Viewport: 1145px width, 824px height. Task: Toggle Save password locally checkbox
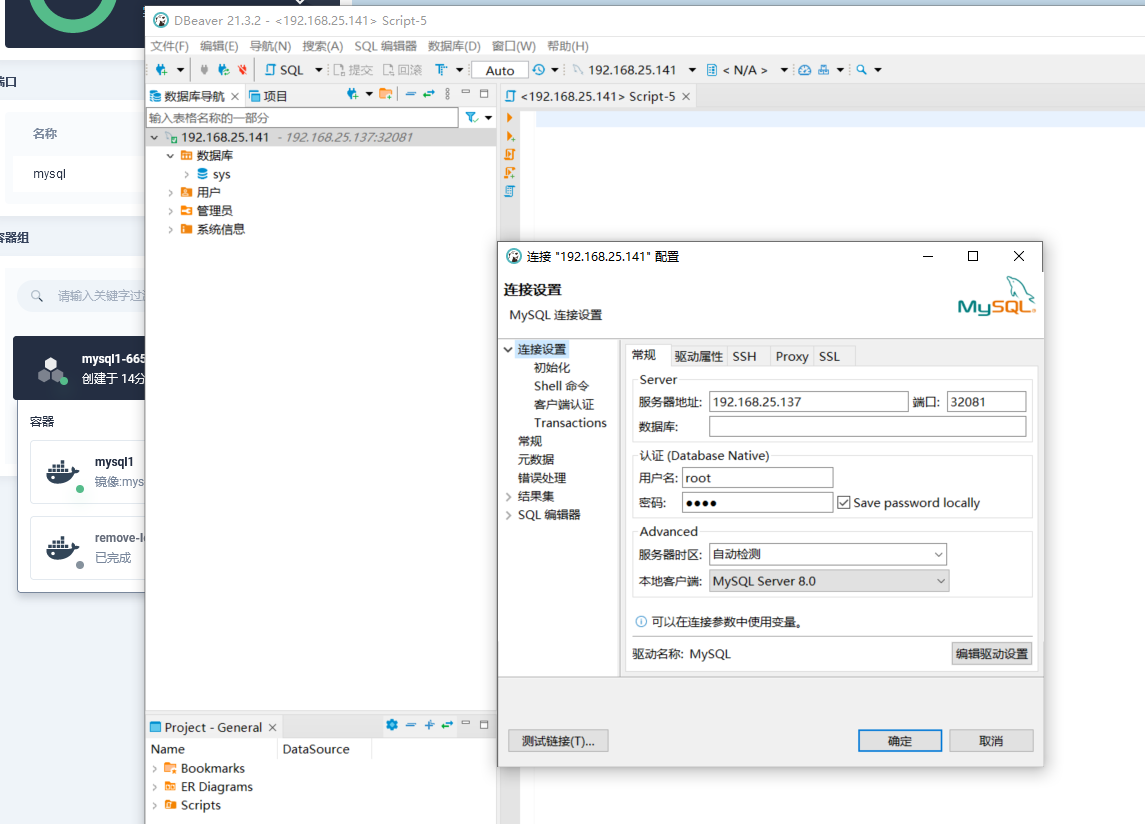coord(843,503)
